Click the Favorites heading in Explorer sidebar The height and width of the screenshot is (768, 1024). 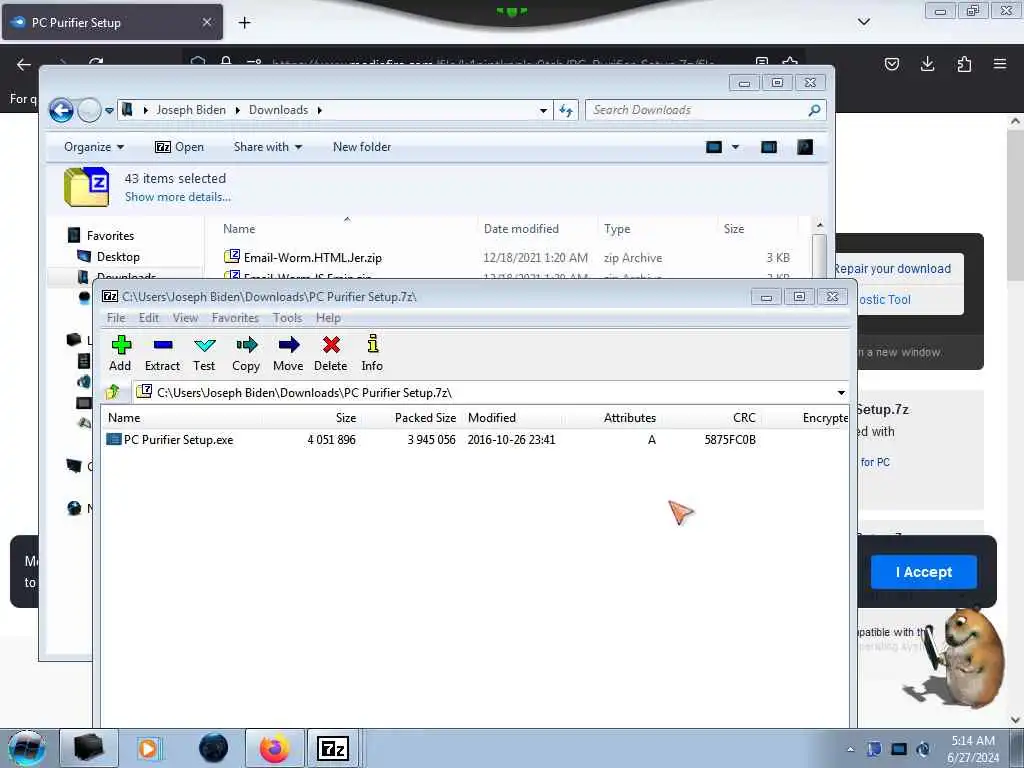point(110,236)
